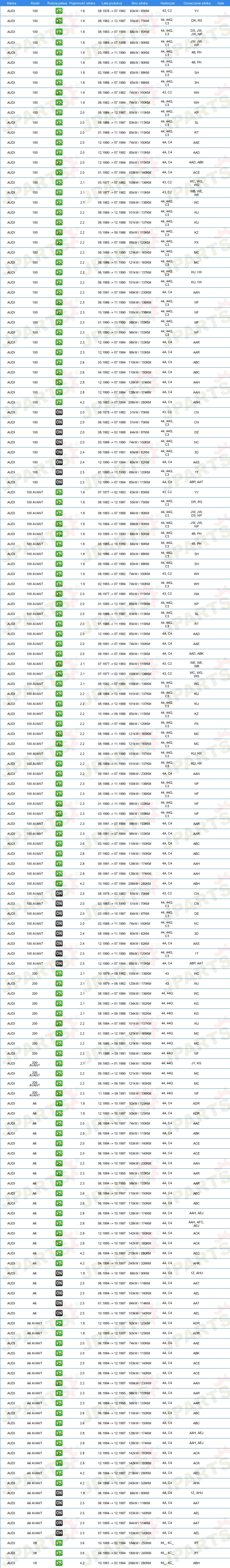Click the Marka column header
Image resolution: width=230 pixels, height=1568 pixels.
pyautogui.click(x=11, y=3)
